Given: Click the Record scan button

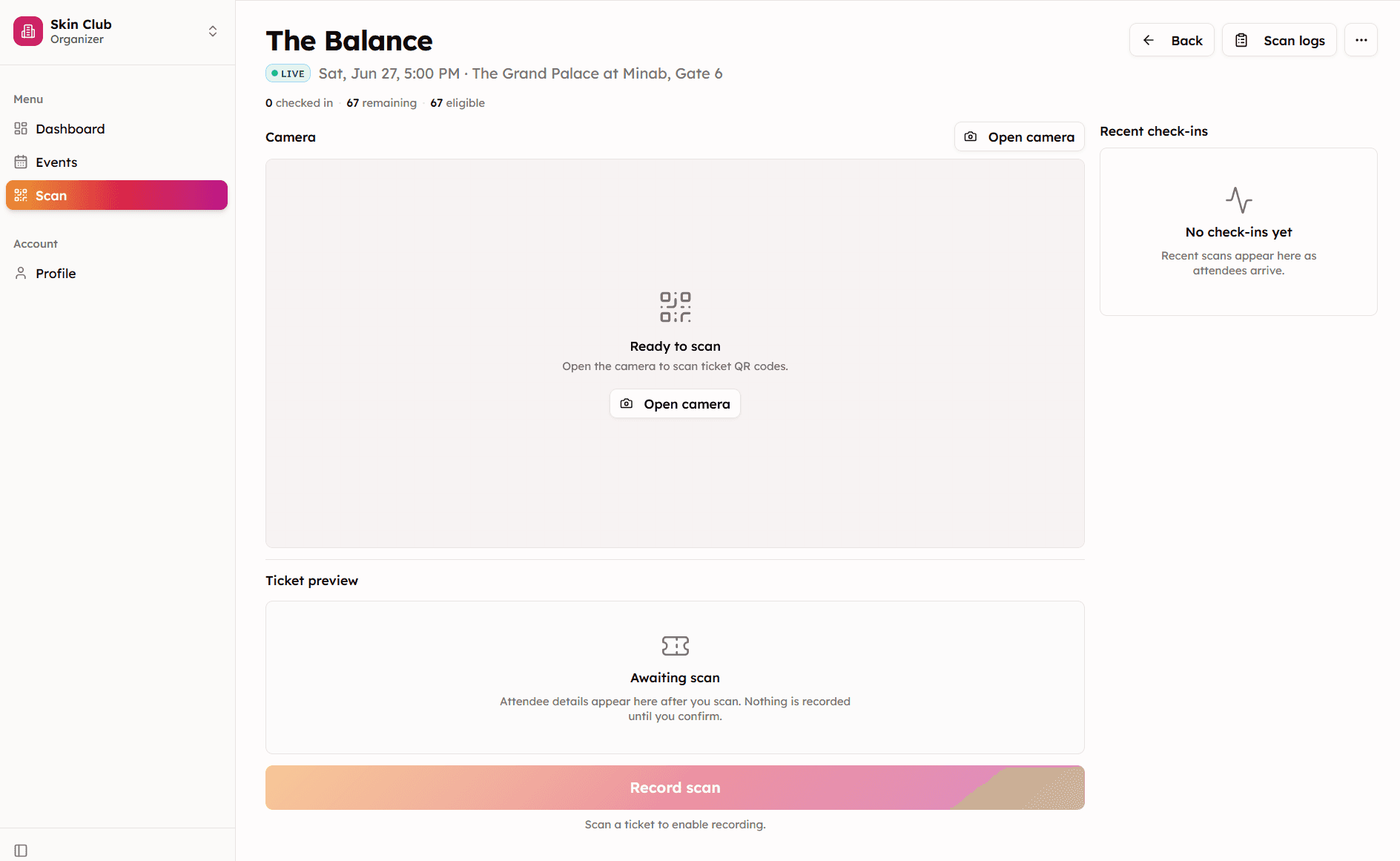Looking at the screenshot, I should [x=675, y=788].
